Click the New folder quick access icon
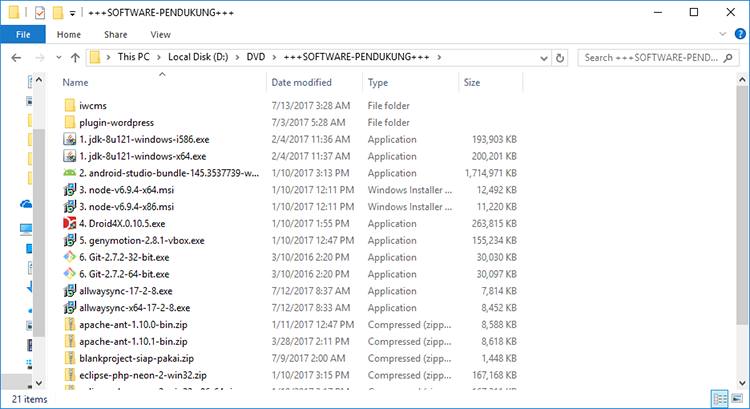Screen dimensions: 750x409 point(58,13)
